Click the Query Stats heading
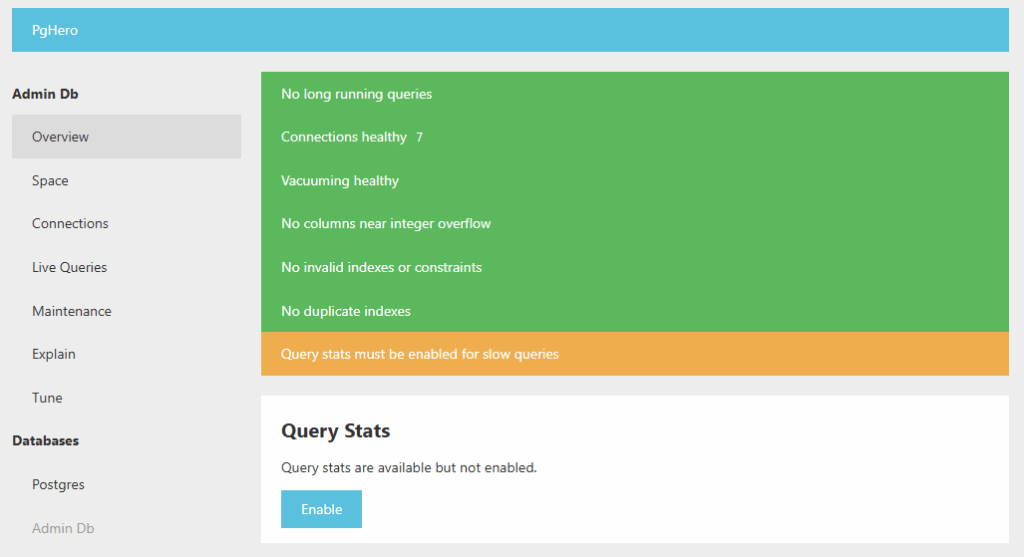Image resolution: width=1024 pixels, height=557 pixels. point(335,431)
